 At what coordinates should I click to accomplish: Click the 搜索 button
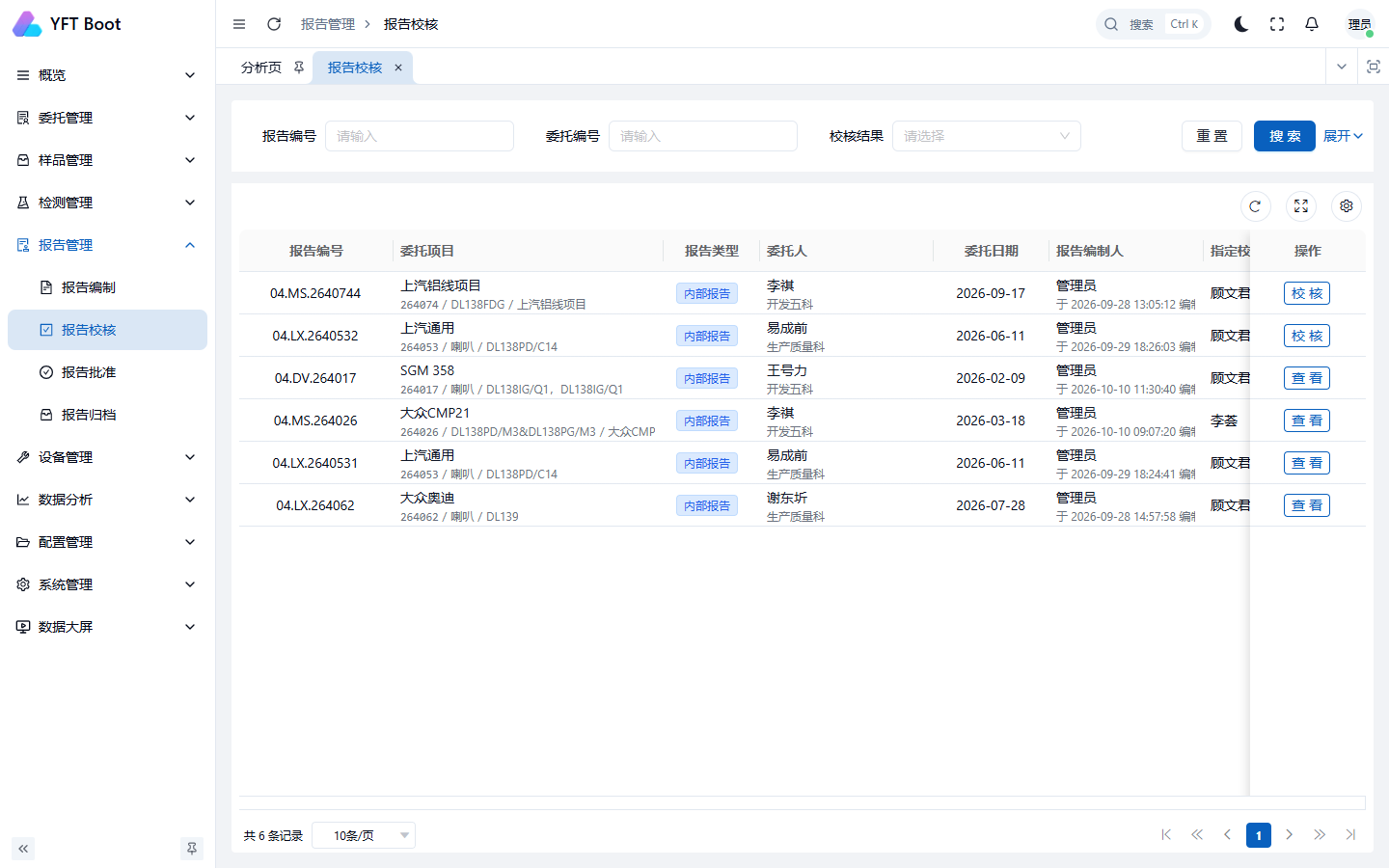click(1285, 136)
